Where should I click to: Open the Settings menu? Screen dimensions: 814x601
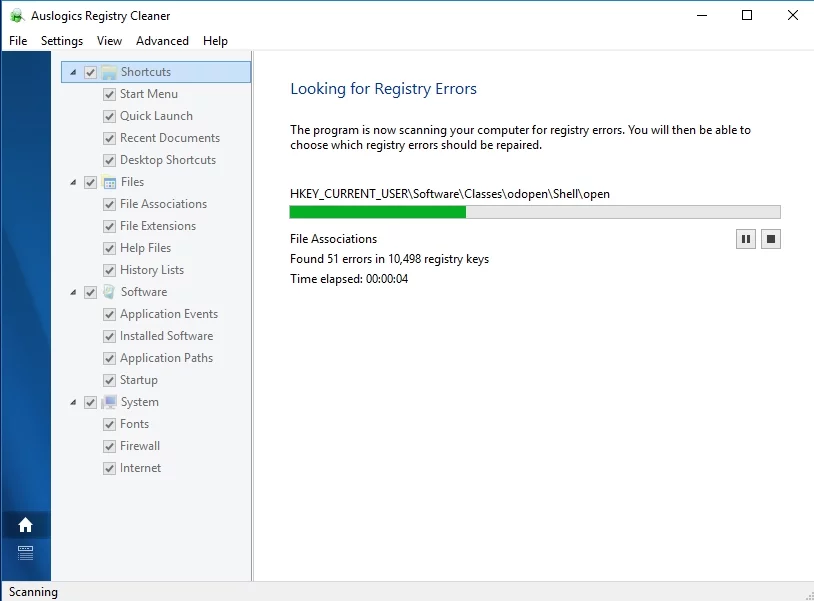62,40
